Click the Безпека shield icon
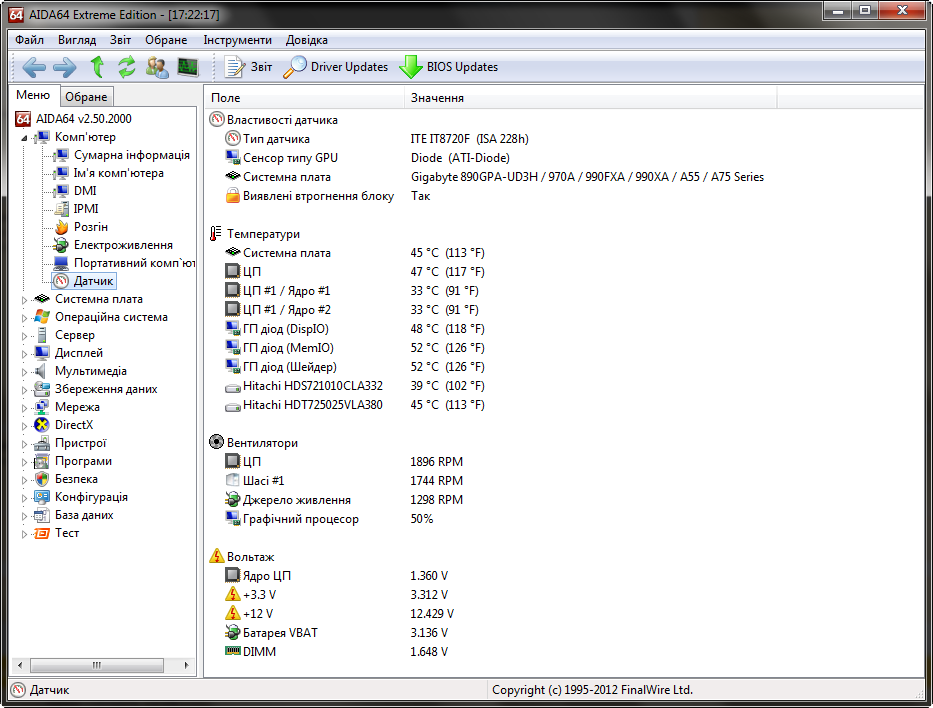Screen dimensions: 933x708 click(42, 479)
